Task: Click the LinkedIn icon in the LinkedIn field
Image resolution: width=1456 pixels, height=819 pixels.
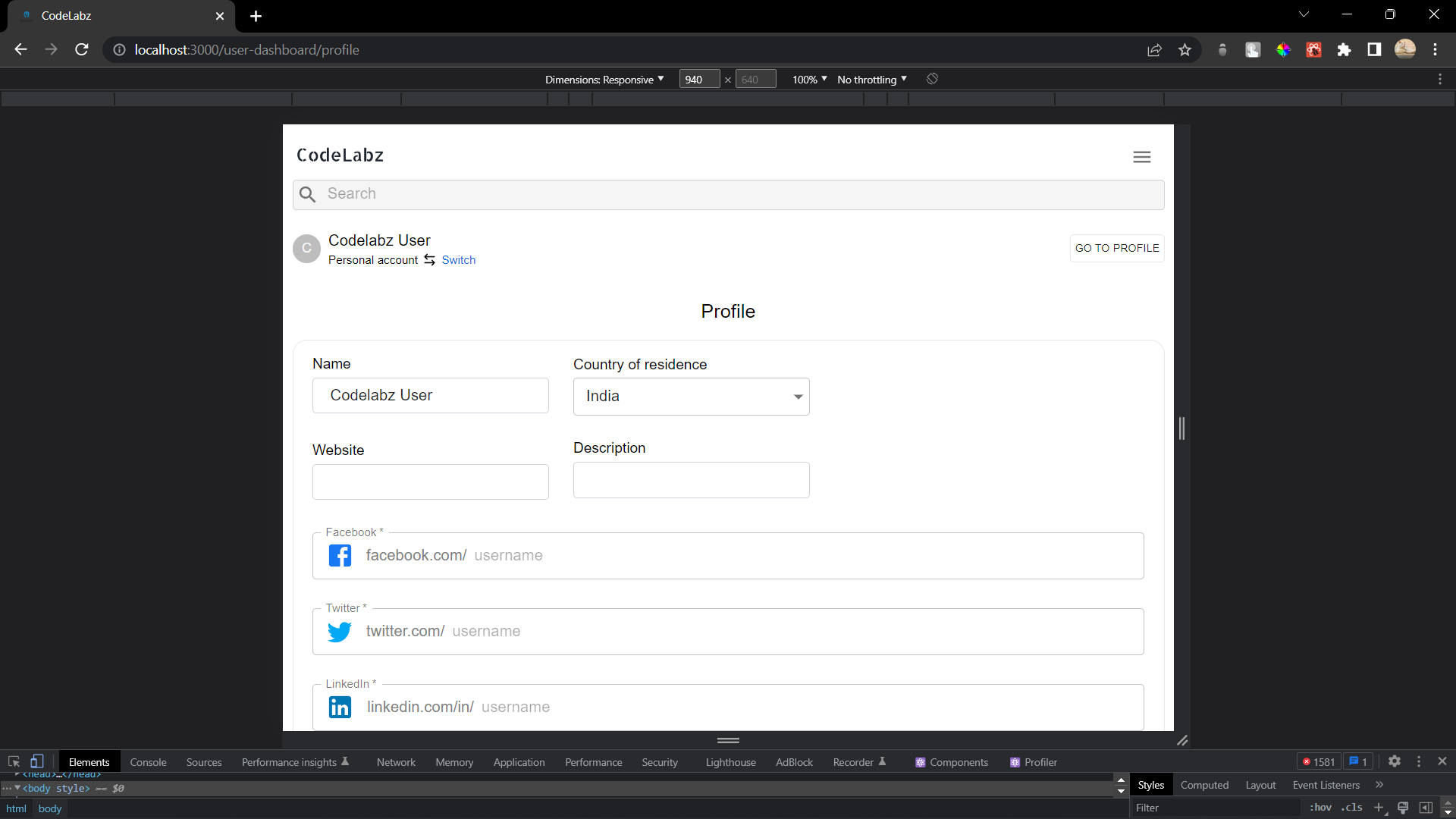Action: tap(340, 707)
